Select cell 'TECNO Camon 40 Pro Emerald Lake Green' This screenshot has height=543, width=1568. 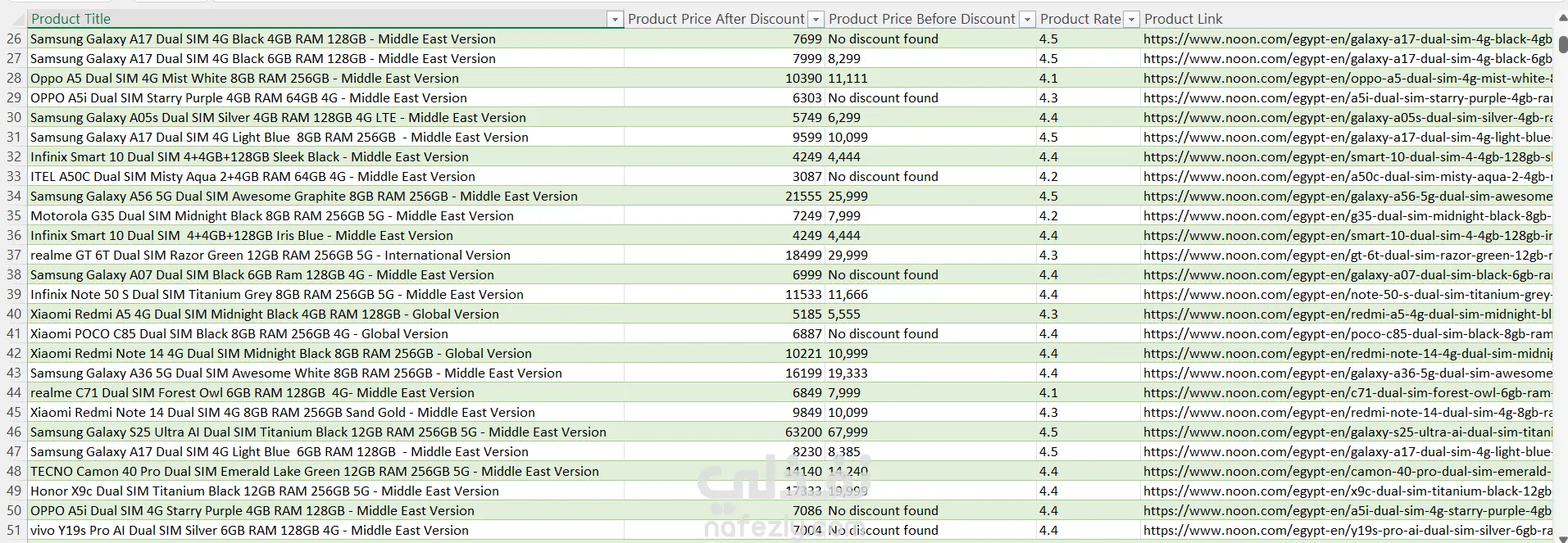coord(326,471)
